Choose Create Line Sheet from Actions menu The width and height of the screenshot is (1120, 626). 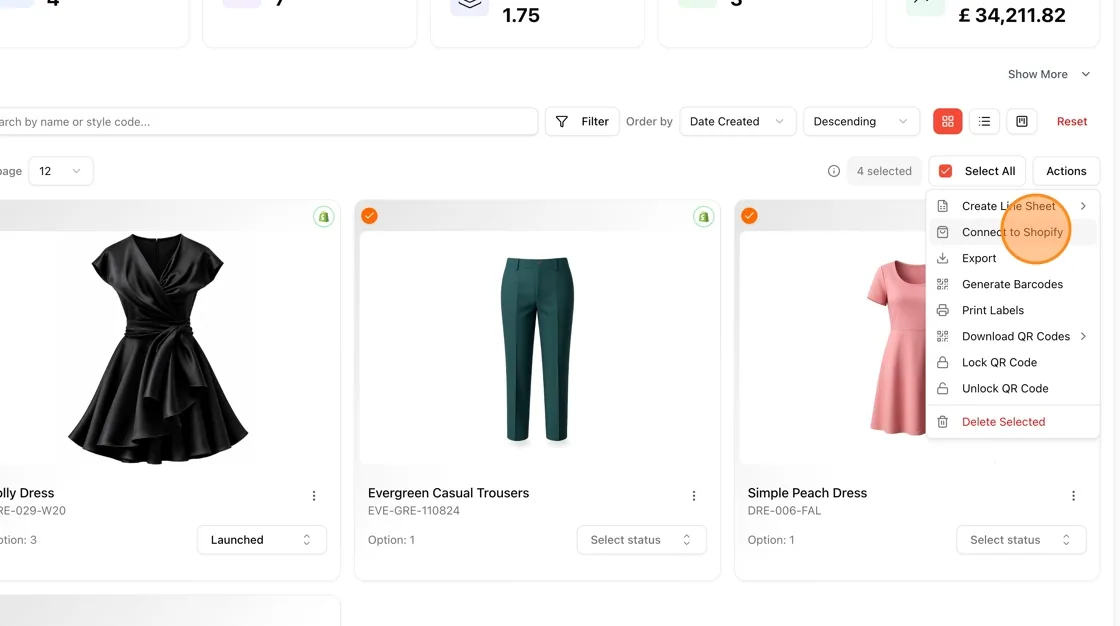[1013, 206]
